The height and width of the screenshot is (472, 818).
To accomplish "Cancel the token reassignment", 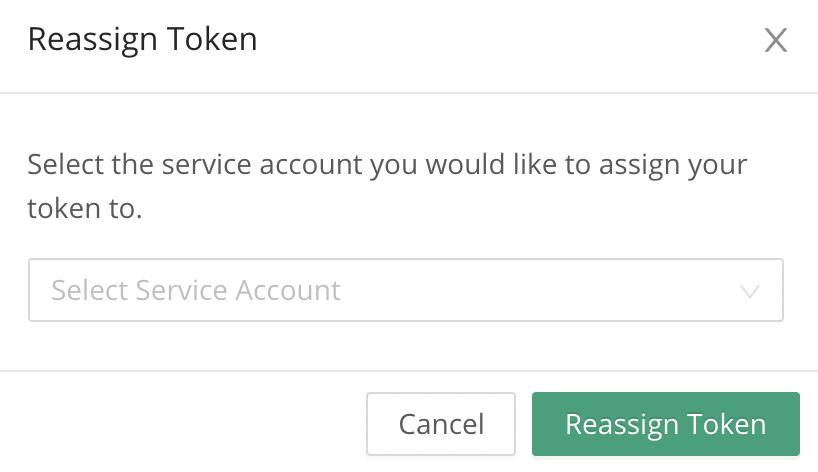I will click(441, 424).
